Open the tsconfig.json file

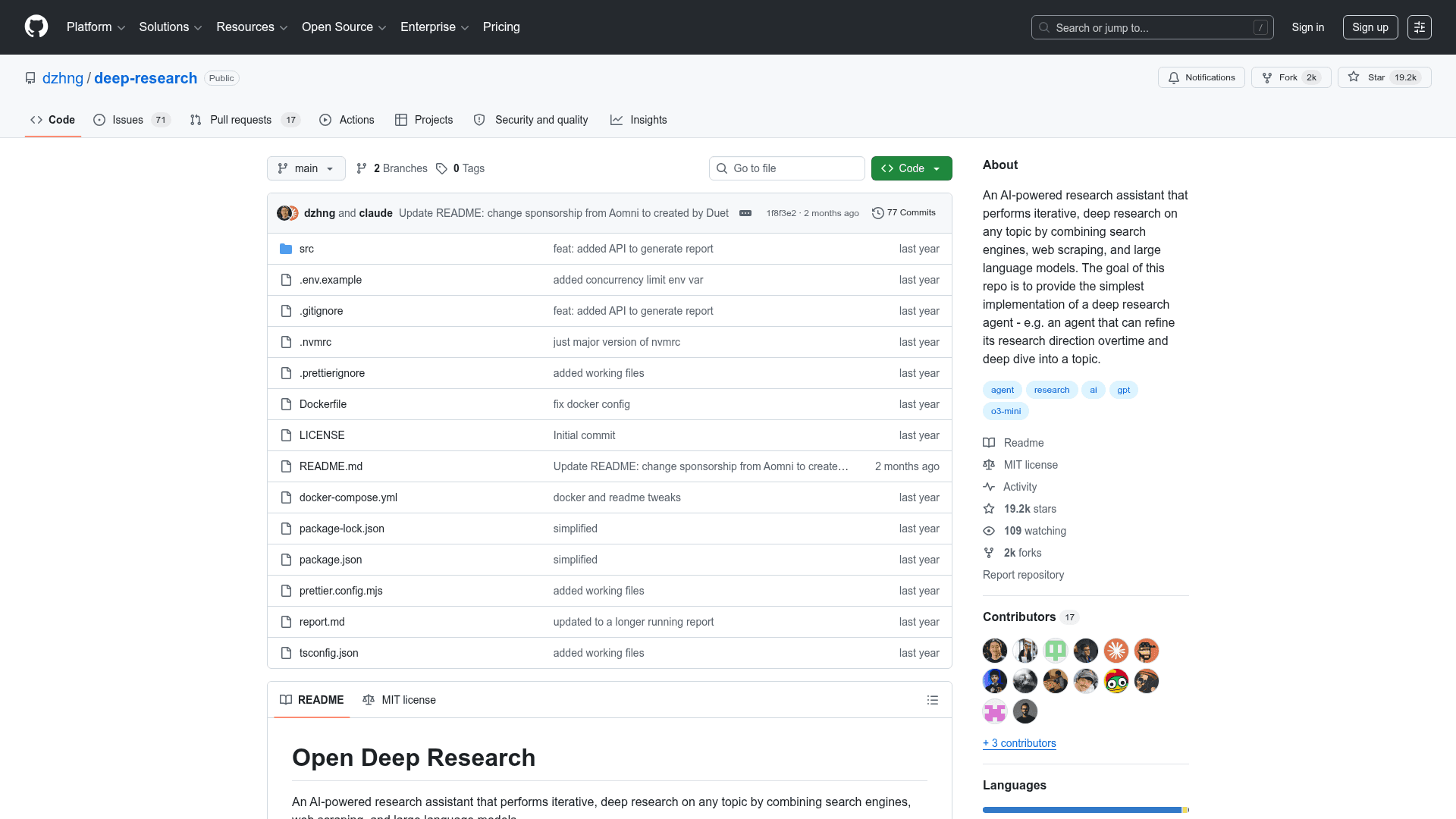coord(329,653)
